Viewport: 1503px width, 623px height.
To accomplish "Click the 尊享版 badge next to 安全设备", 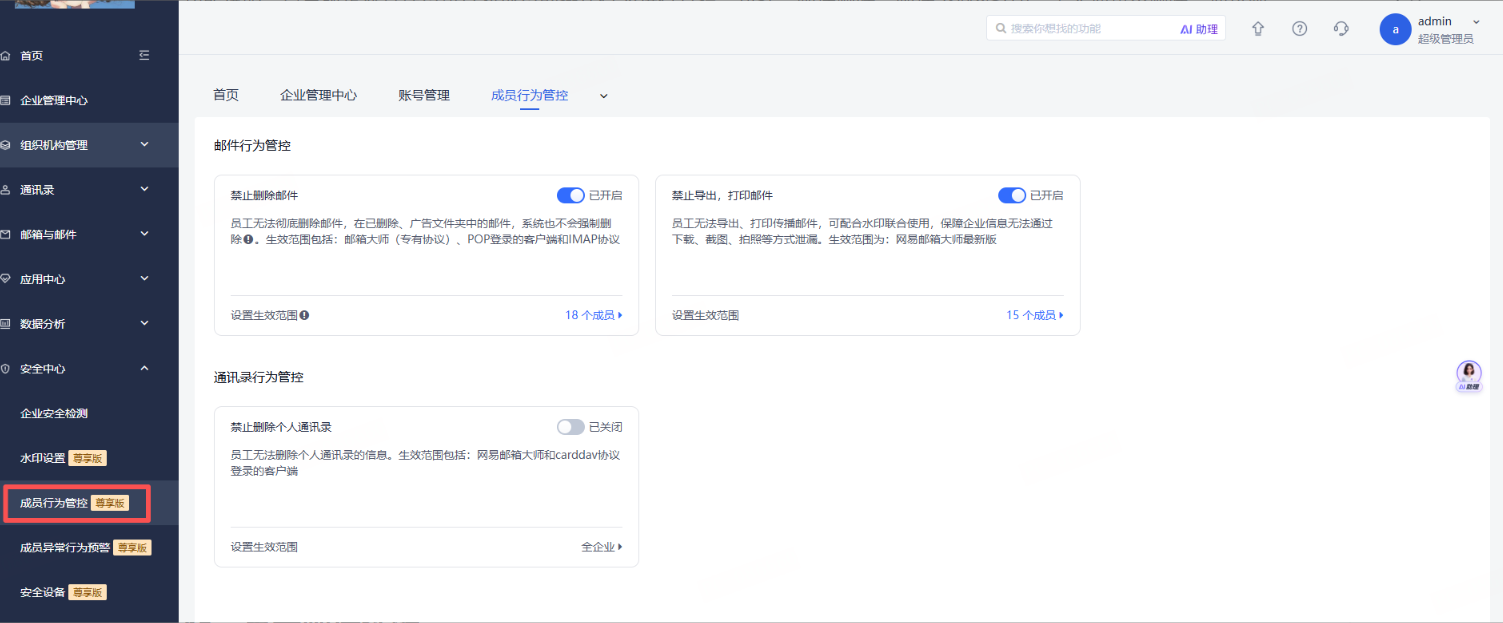I will click(87, 592).
